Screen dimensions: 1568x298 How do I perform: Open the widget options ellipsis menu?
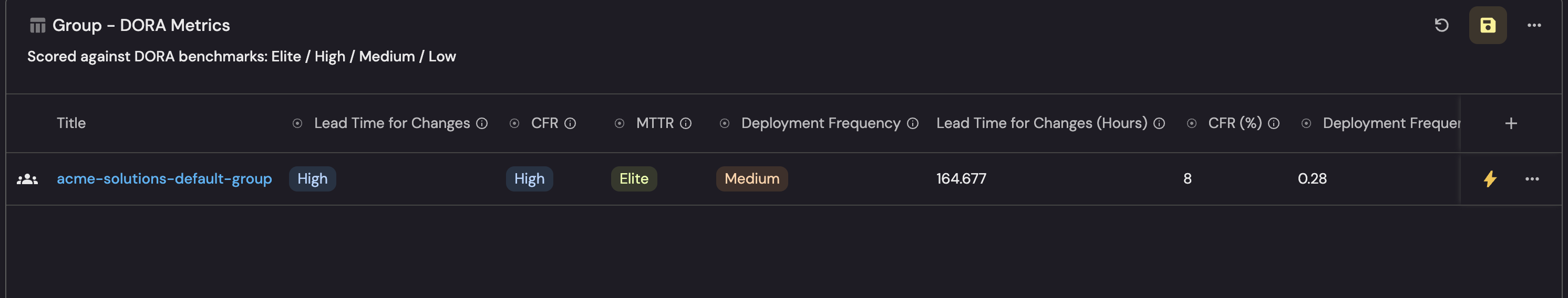1534,25
